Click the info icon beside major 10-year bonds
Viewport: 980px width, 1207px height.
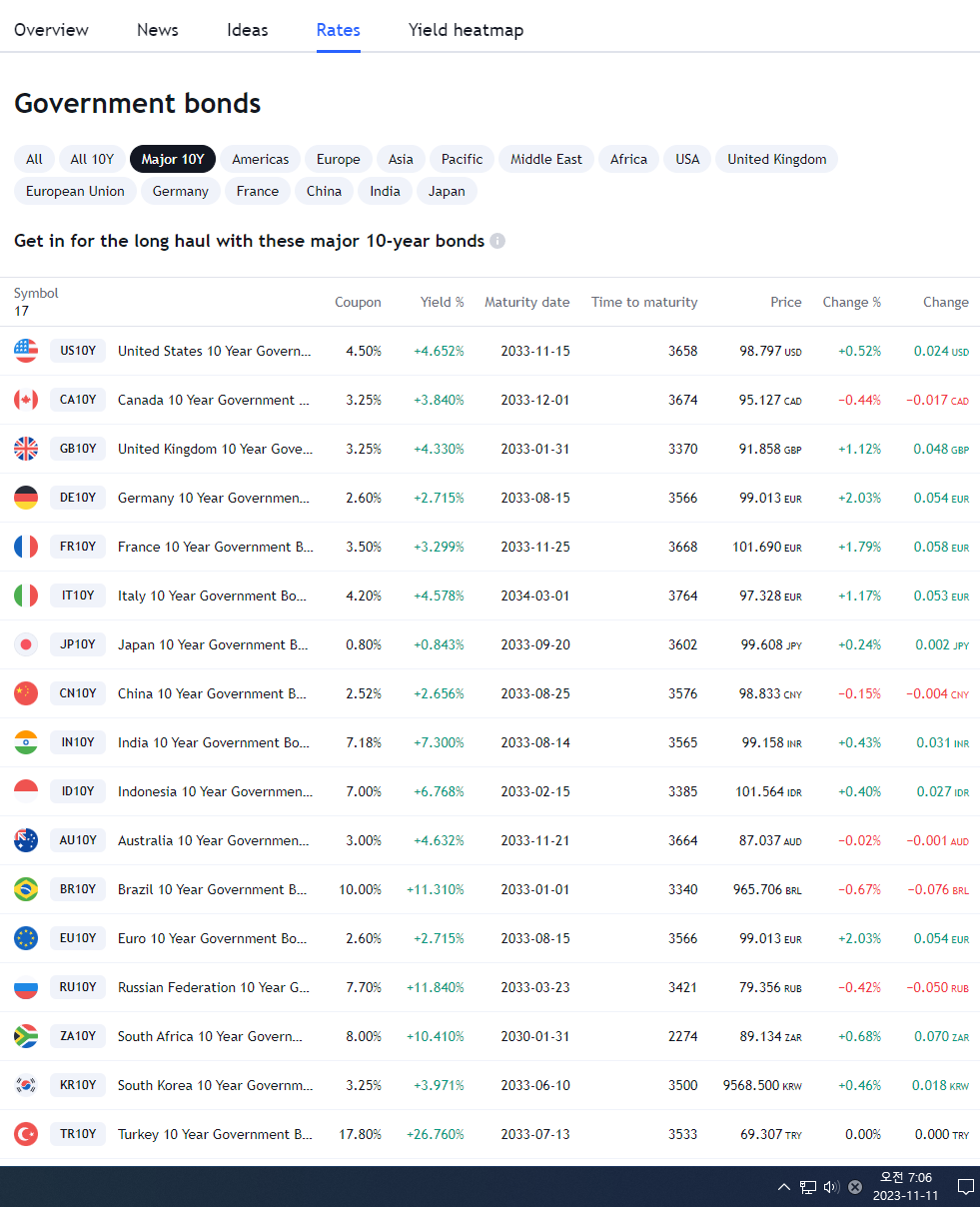coord(497,241)
